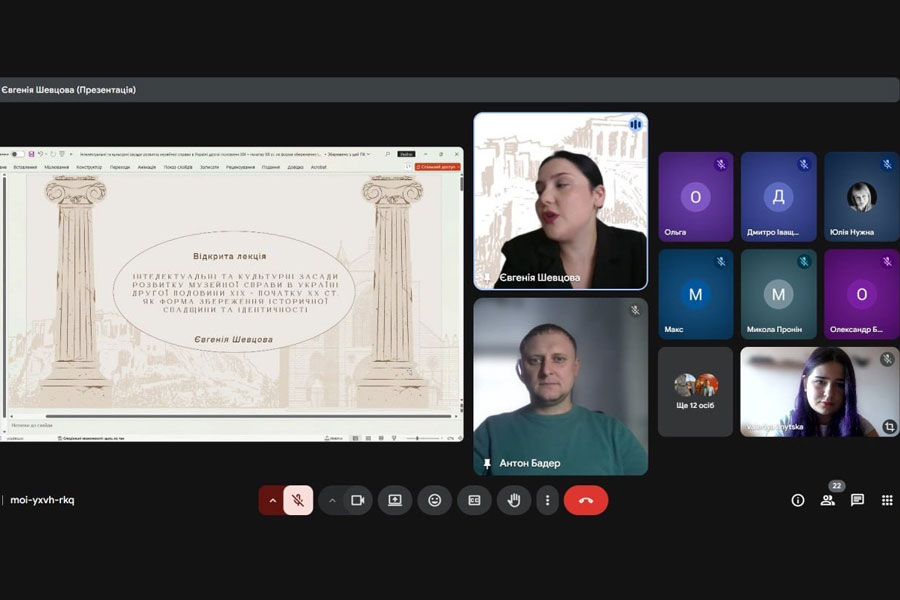The width and height of the screenshot is (900, 600).
Task: Select the Антон Бадер video tile
Action: 561,386
